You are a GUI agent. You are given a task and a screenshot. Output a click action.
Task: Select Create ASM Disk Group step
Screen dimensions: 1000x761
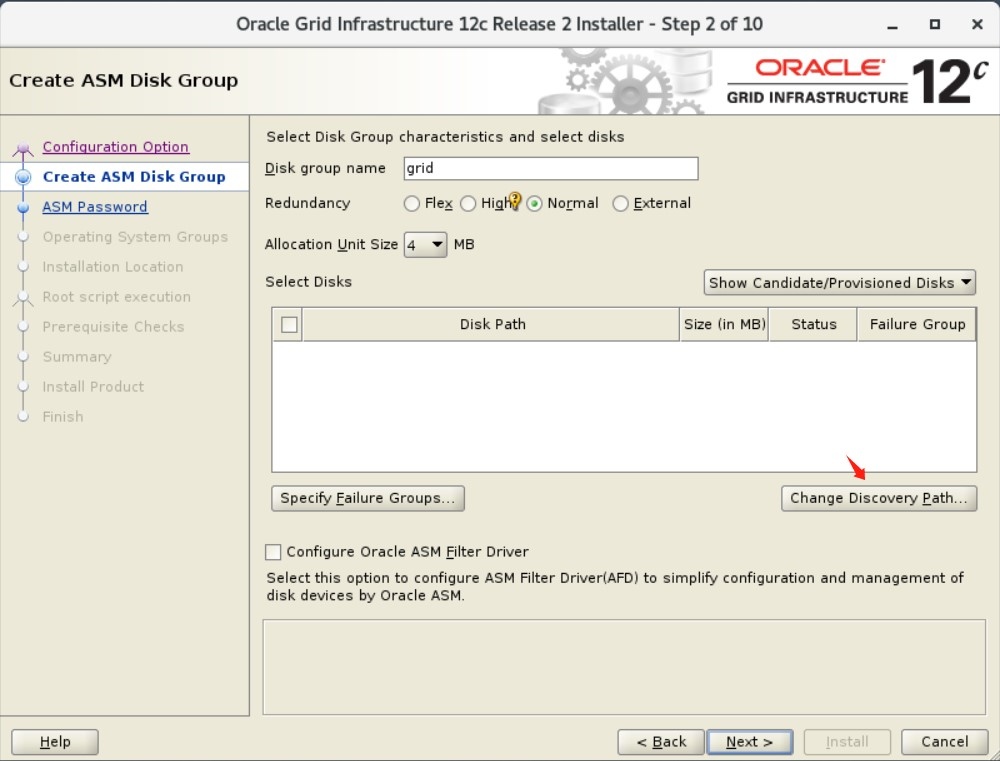coord(134,177)
